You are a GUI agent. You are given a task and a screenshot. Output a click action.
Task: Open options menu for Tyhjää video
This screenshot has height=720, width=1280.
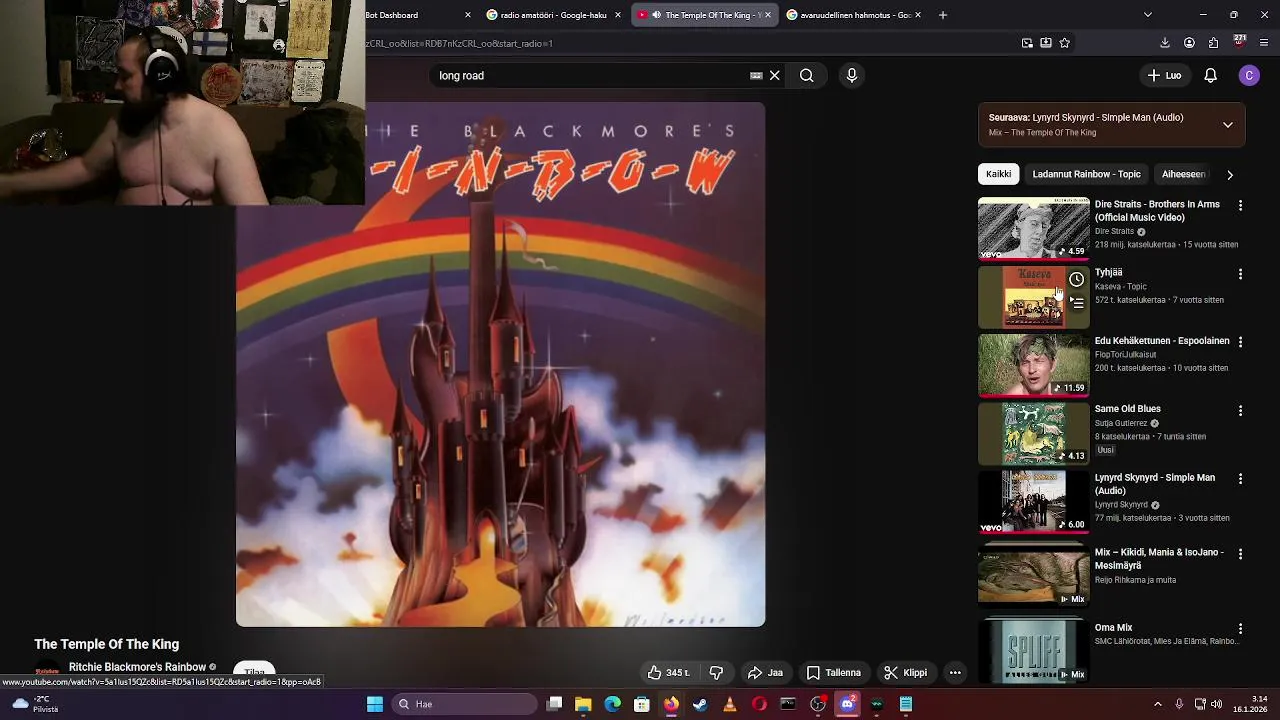pos(1240,273)
